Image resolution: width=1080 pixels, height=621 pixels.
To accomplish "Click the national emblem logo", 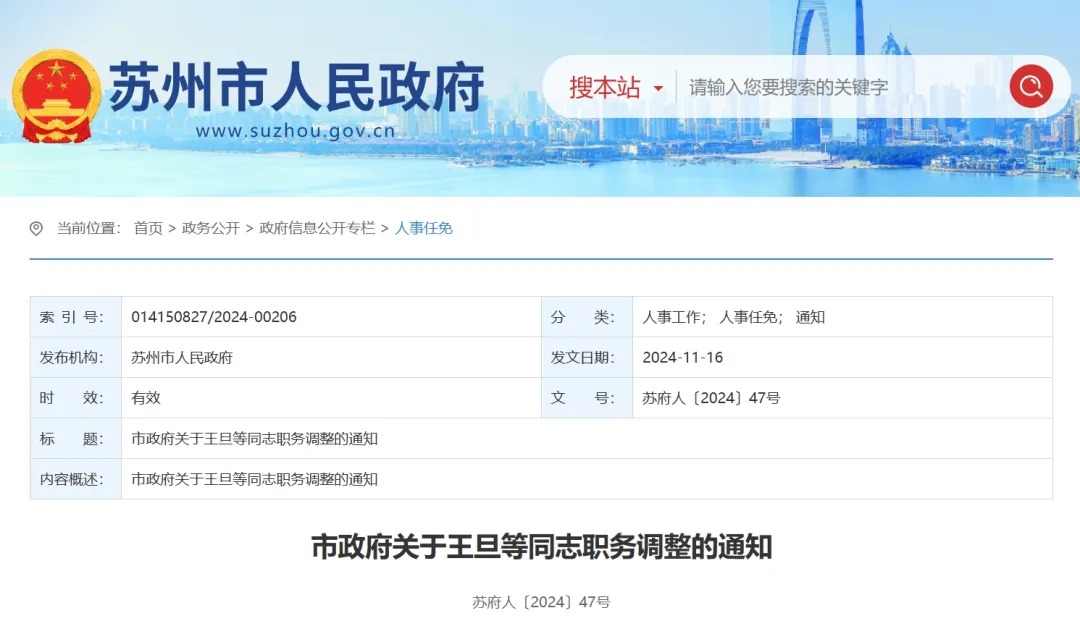I will [55, 88].
